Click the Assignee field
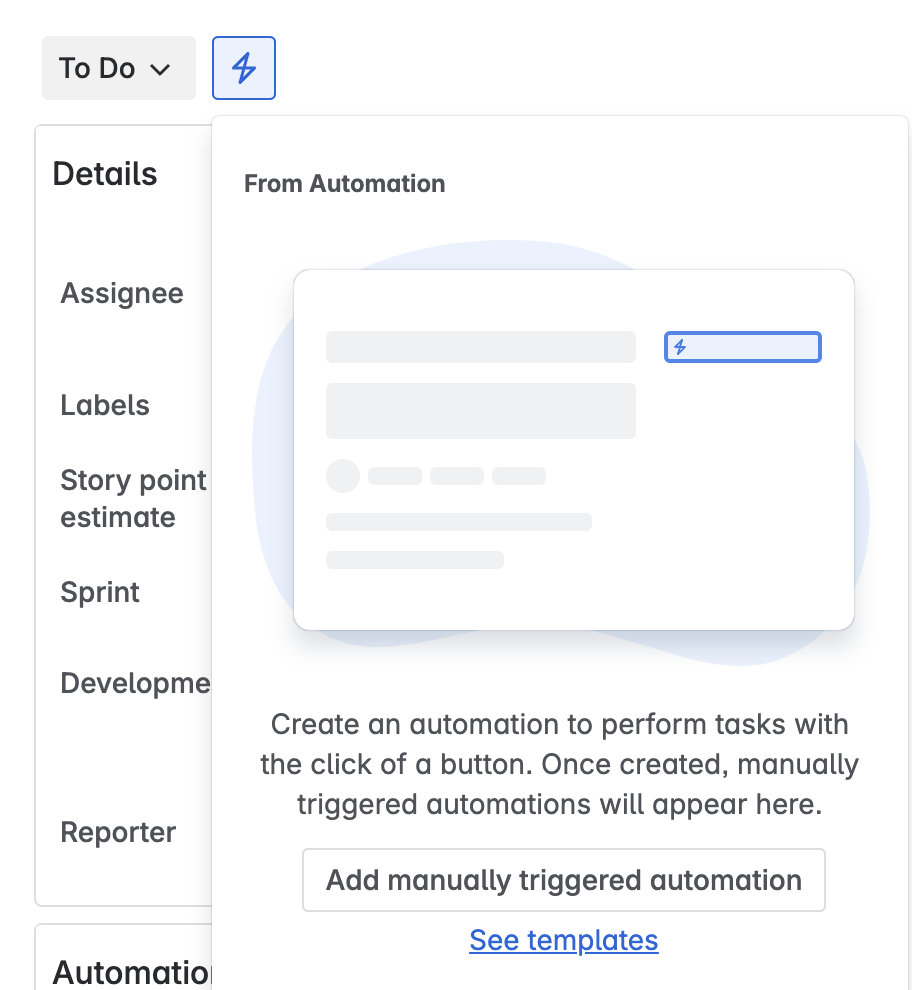The image size is (912, 990). 121,293
